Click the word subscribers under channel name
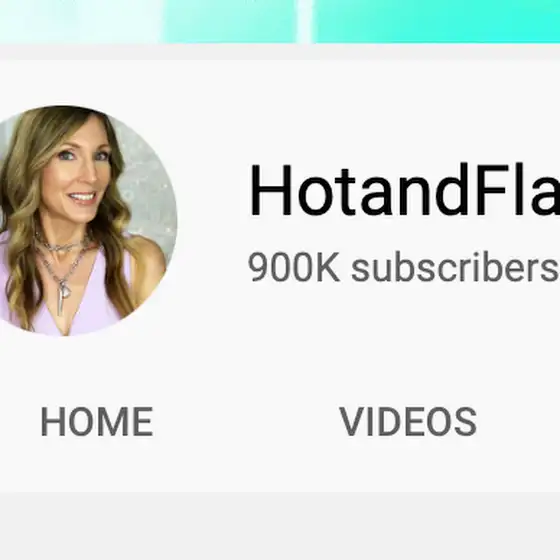The width and height of the screenshot is (560, 560). click(455, 267)
